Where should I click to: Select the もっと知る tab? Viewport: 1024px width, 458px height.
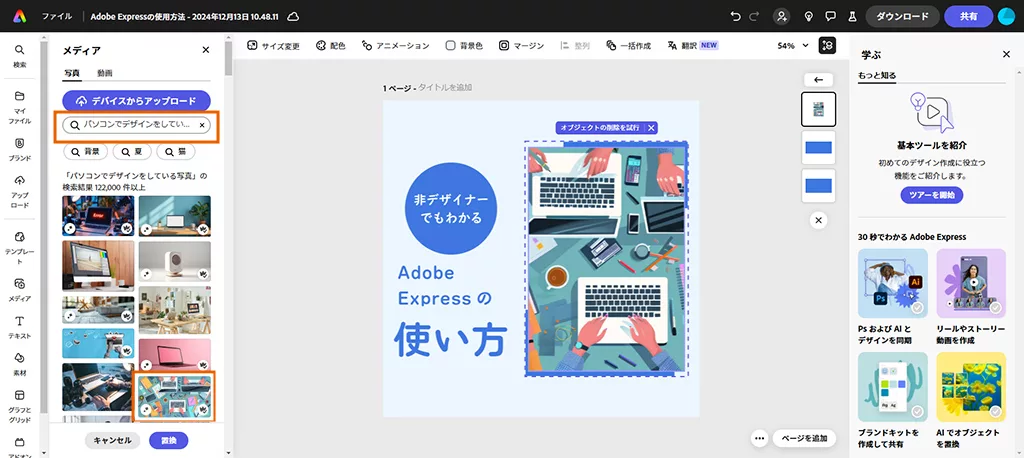click(x=877, y=75)
